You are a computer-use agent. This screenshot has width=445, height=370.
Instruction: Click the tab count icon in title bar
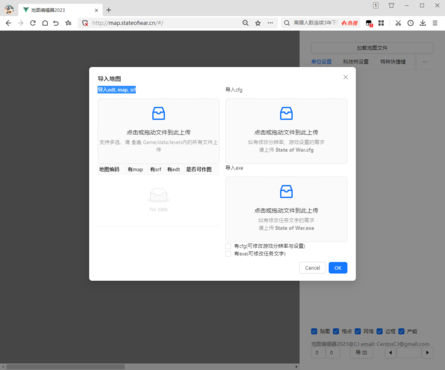click(x=376, y=5)
